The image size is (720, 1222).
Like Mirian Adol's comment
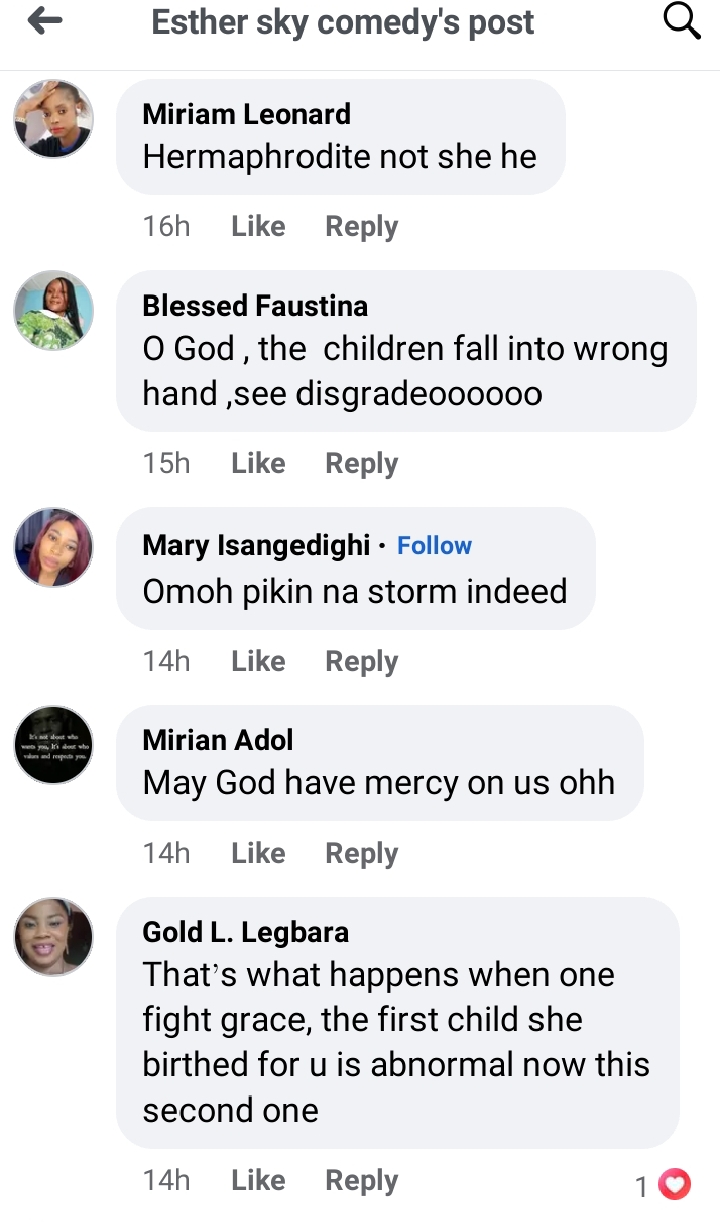pos(258,854)
